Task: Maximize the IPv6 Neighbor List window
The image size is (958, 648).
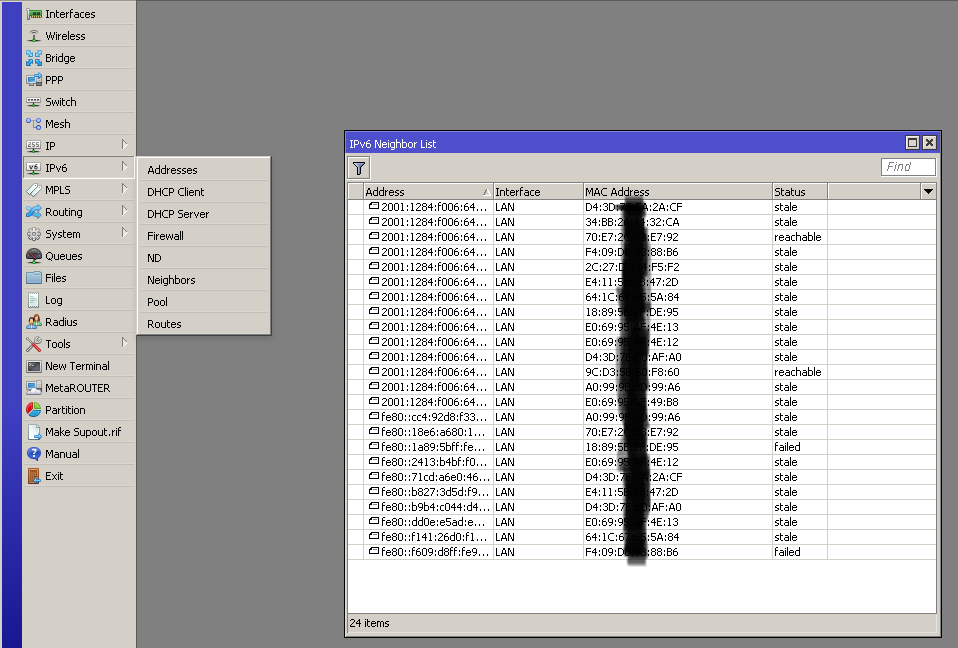Action: pyautogui.click(x=912, y=142)
